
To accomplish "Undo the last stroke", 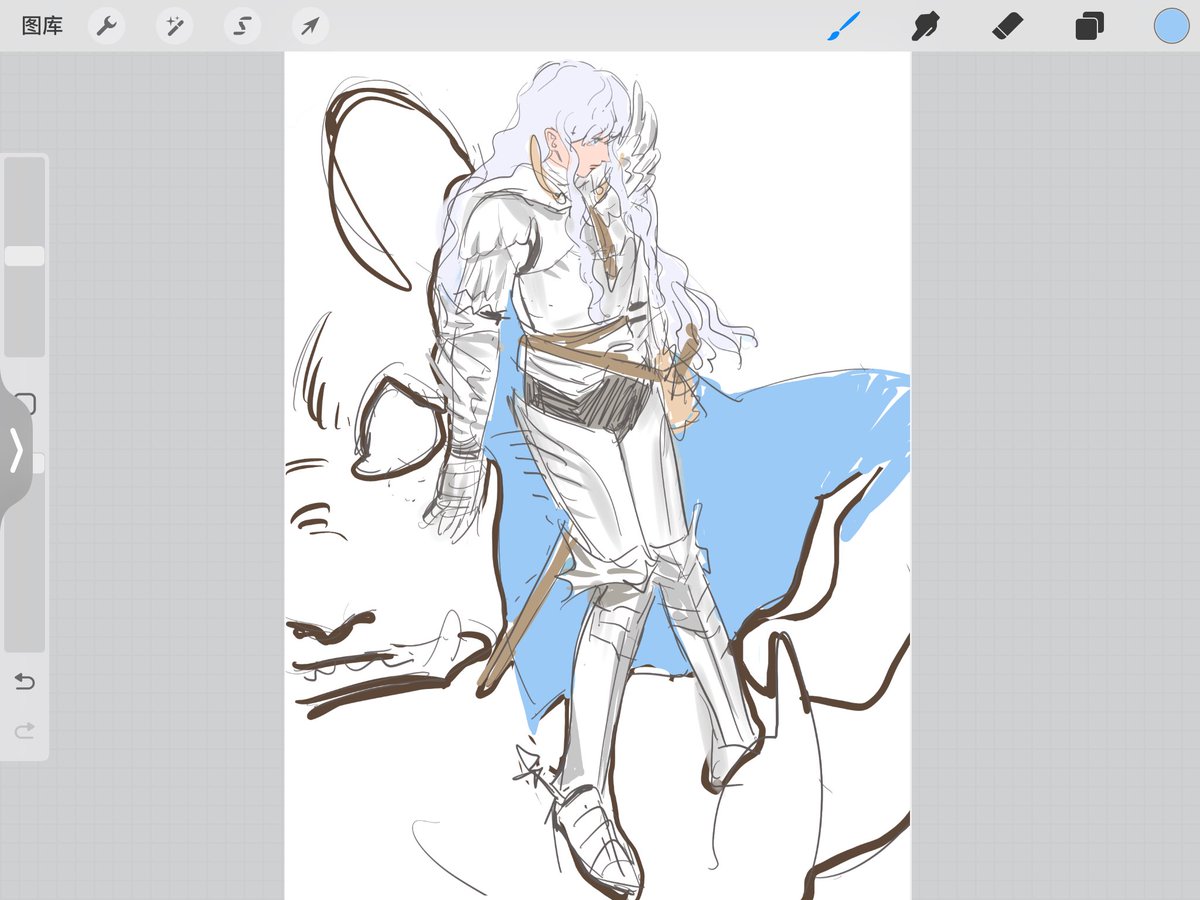I will (x=24, y=682).
